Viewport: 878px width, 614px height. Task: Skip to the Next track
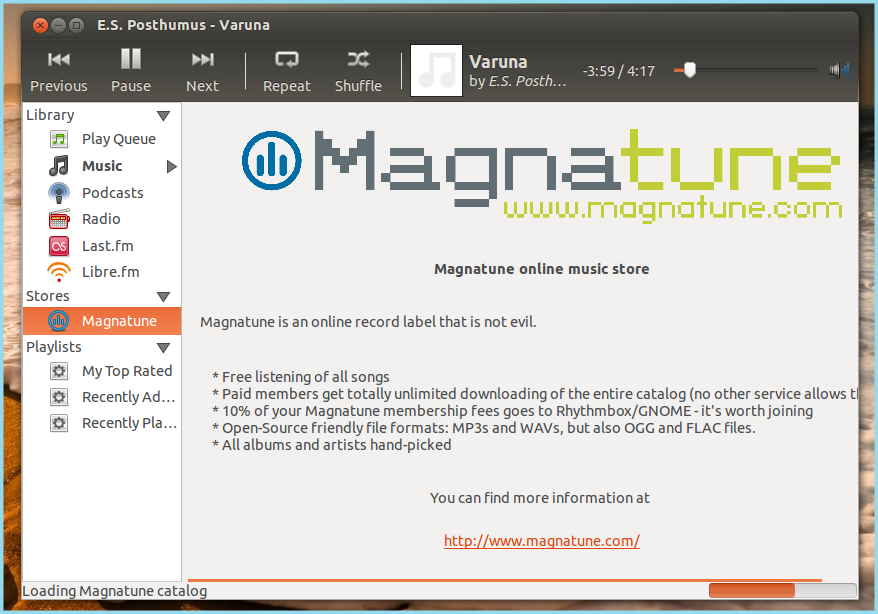tap(202, 71)
